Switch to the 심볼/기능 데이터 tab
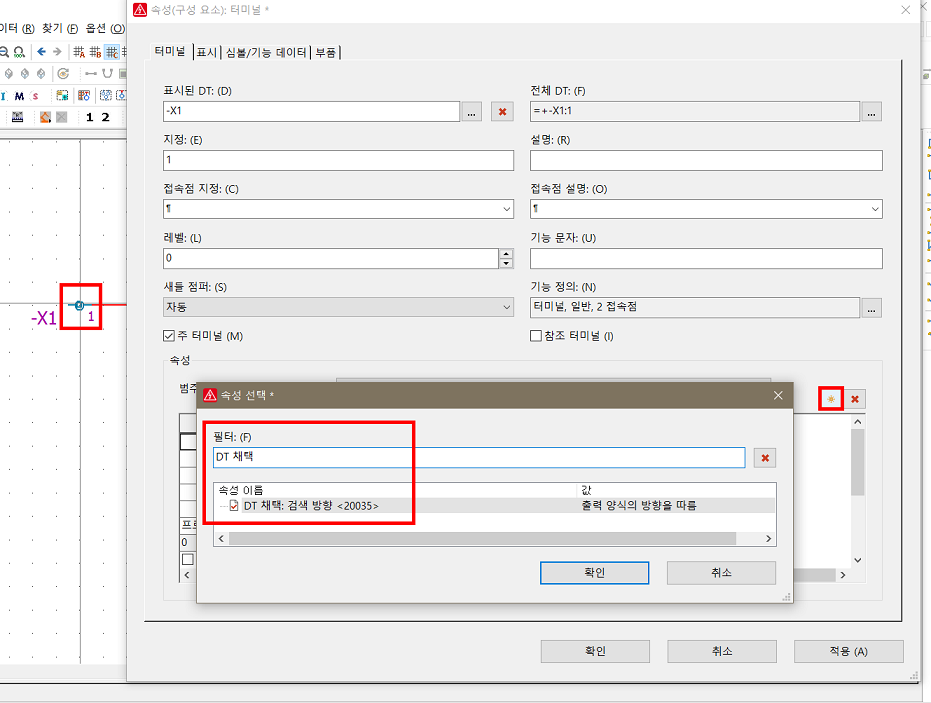 click(x=266, y=52)
